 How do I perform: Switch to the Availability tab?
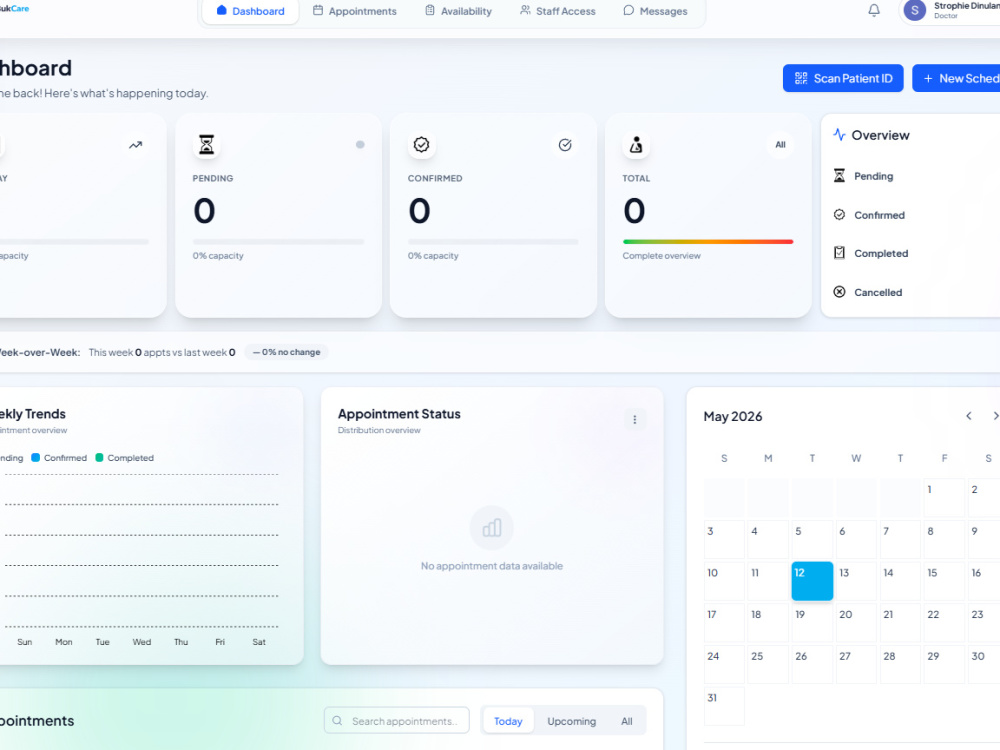[x=458, y=11]
